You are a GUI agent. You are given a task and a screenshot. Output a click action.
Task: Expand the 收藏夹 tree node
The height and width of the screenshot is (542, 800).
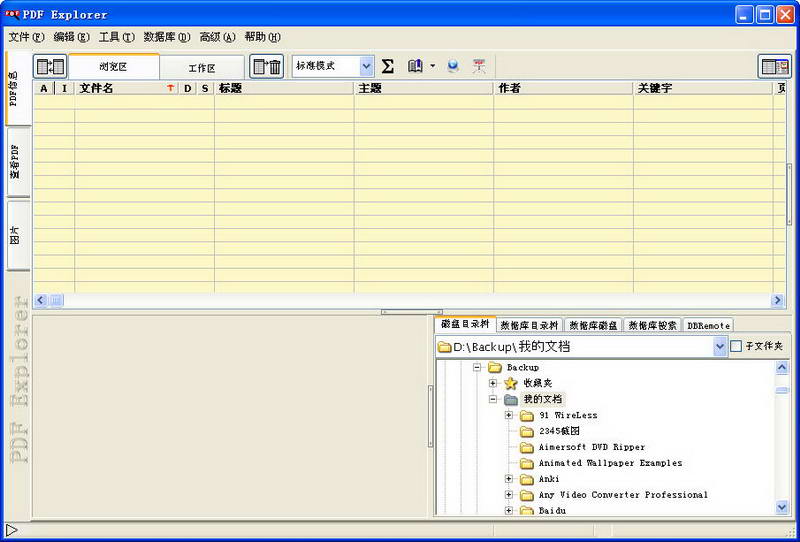pyautogui.click(x=493, y=383)
